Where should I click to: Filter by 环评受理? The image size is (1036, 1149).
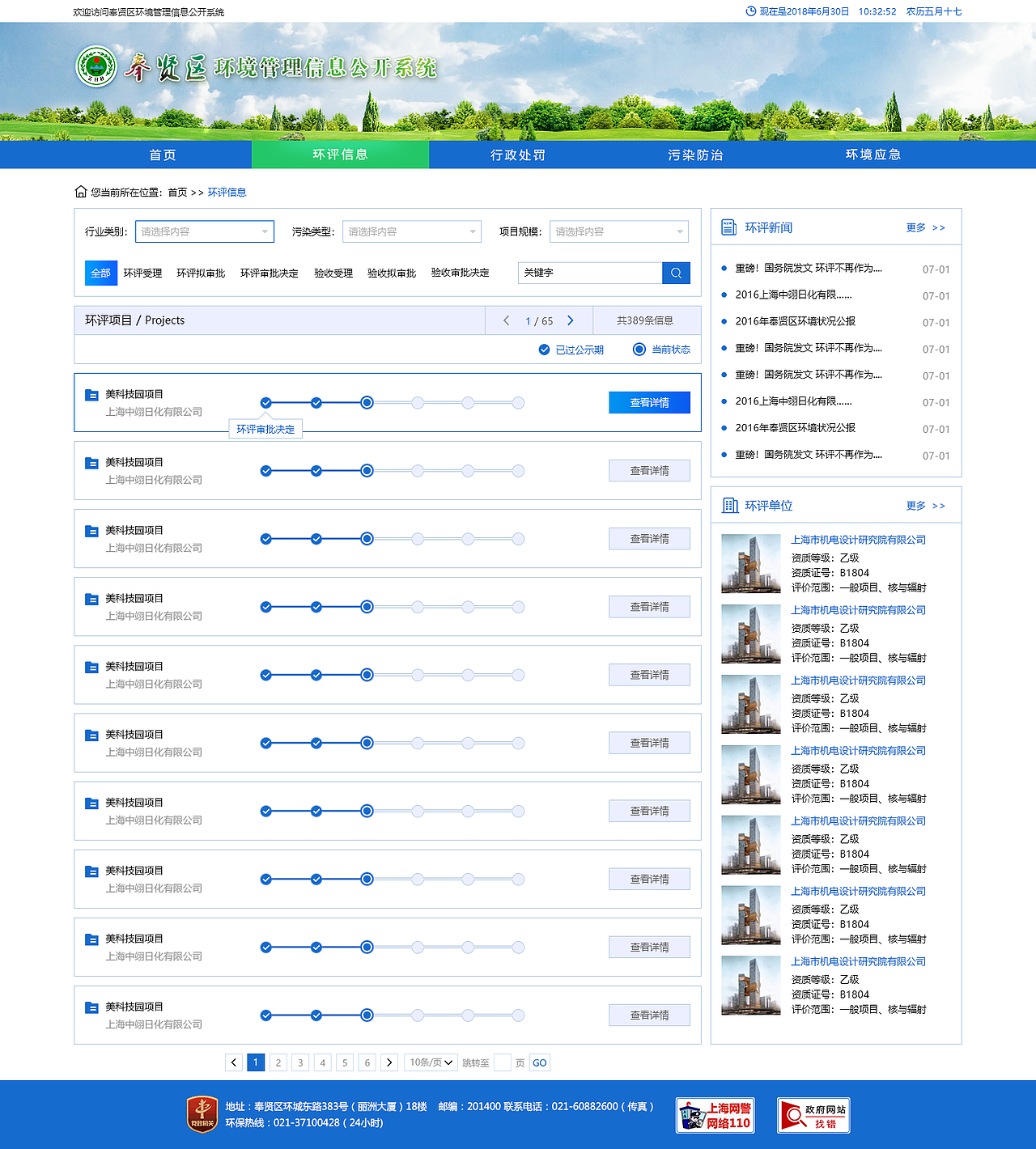142,273
